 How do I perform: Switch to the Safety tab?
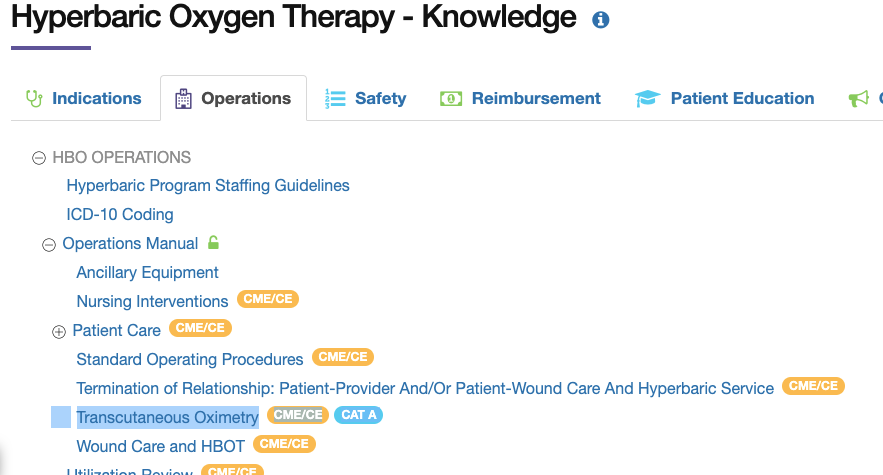click(365, 99)
